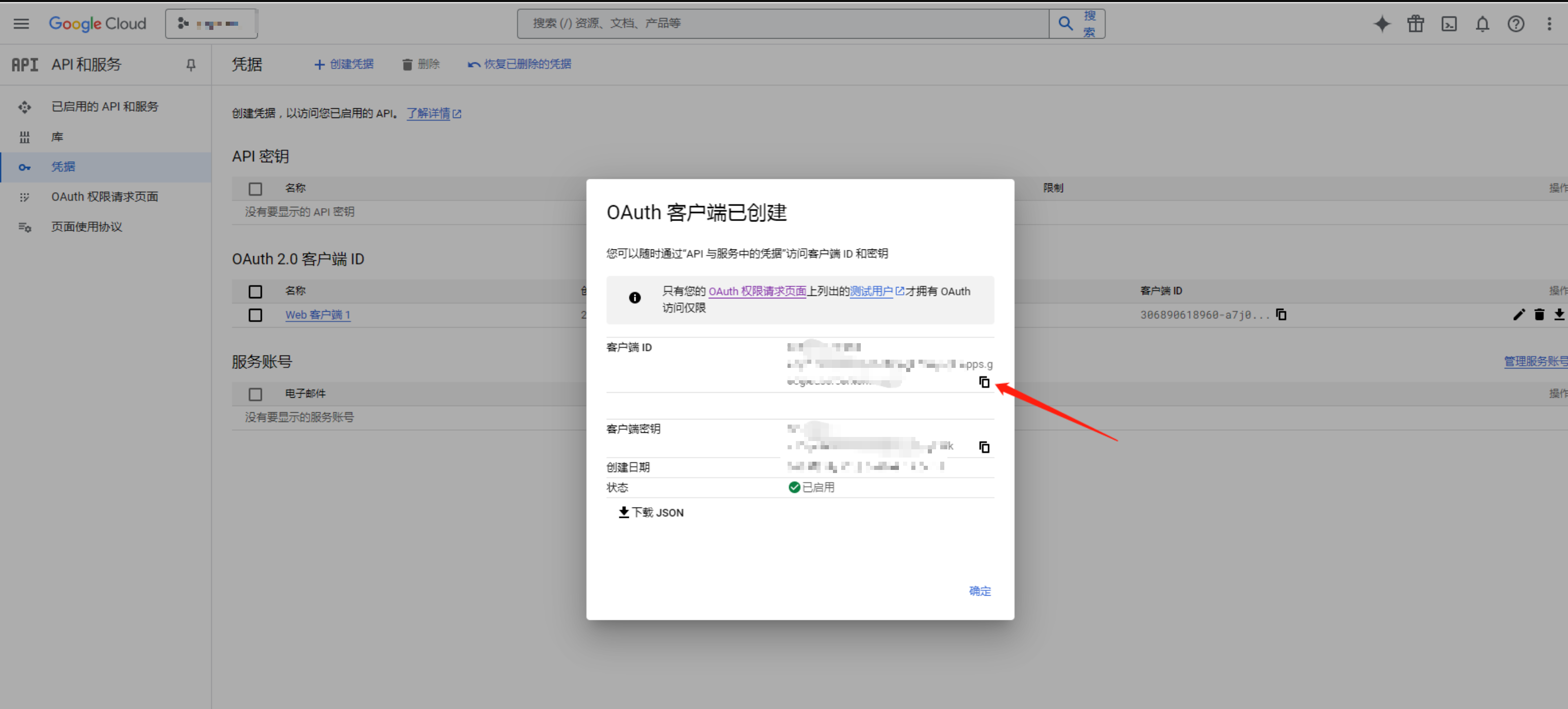Screen dimensions: 1568x709
Task: Click Create credentials button
Action: (344, 64)
